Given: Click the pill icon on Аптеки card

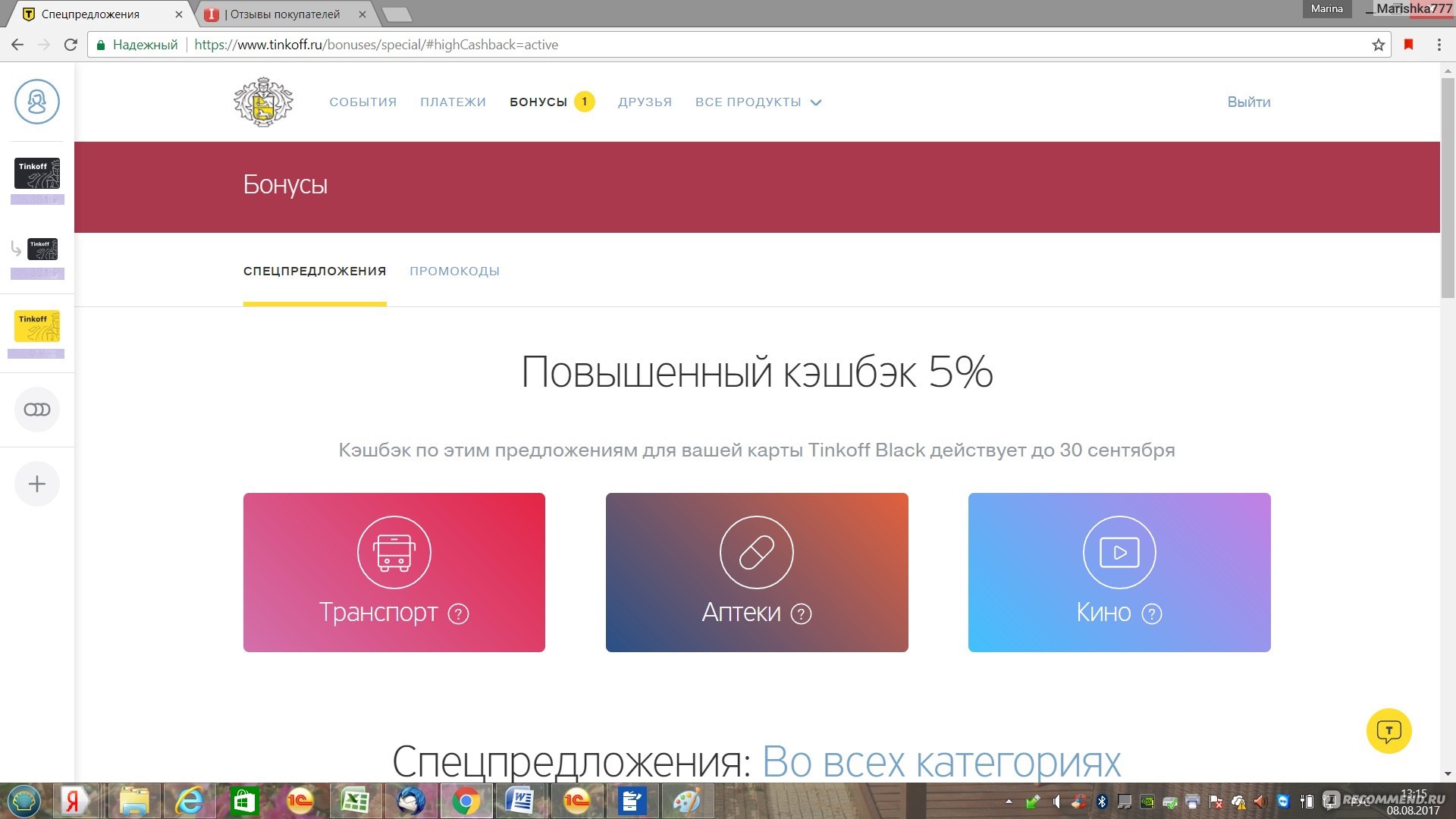Looking at the screenshot, I should [757, 552].
